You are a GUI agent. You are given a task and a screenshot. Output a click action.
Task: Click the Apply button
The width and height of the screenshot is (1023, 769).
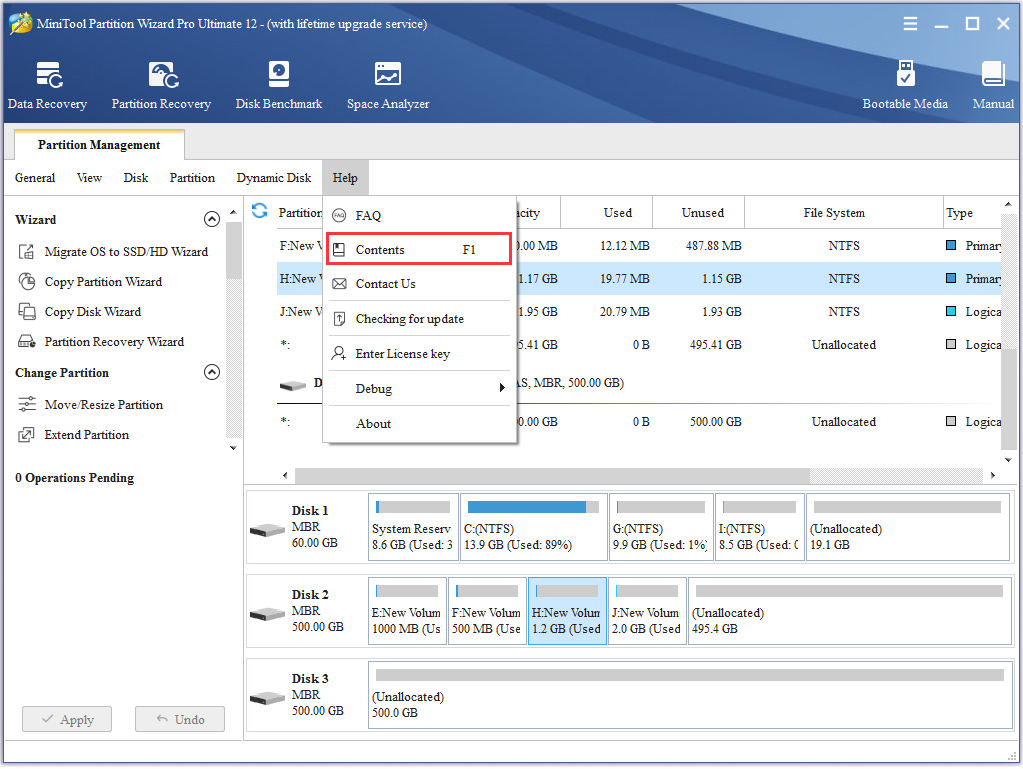click(x=67, y=719)
